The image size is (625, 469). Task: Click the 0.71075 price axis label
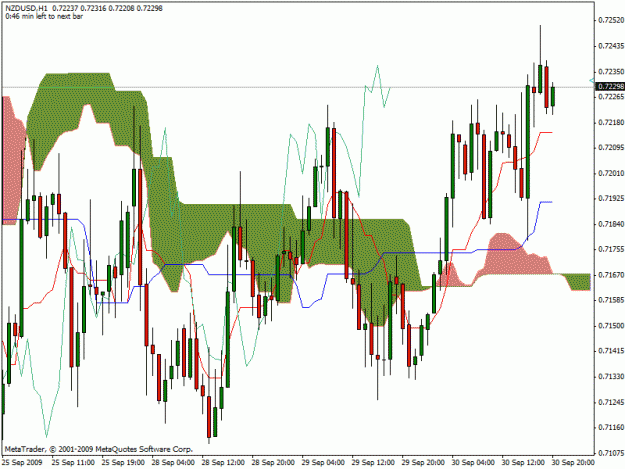611,453
